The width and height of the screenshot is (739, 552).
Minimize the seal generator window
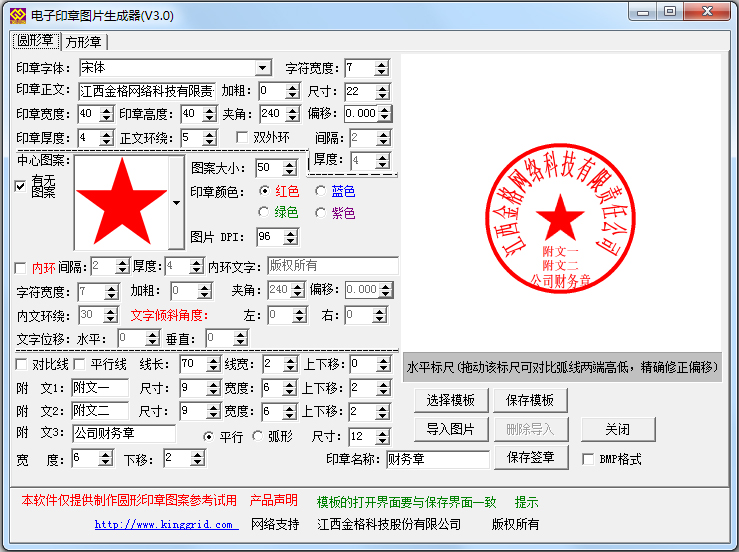pos(643,12)
